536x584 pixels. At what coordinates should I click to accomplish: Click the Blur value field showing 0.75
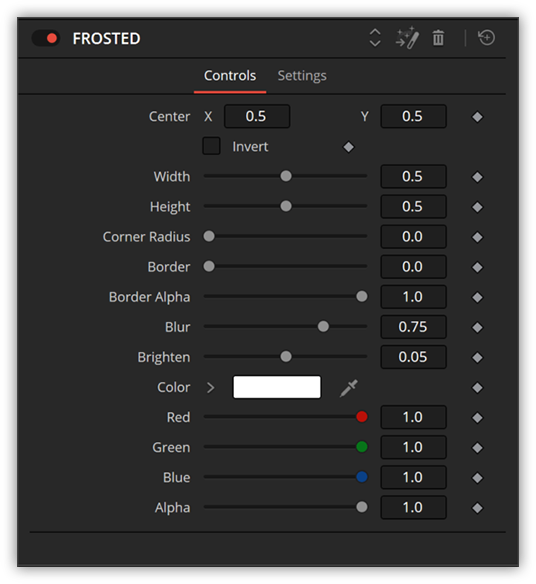[x=413, y=327]
